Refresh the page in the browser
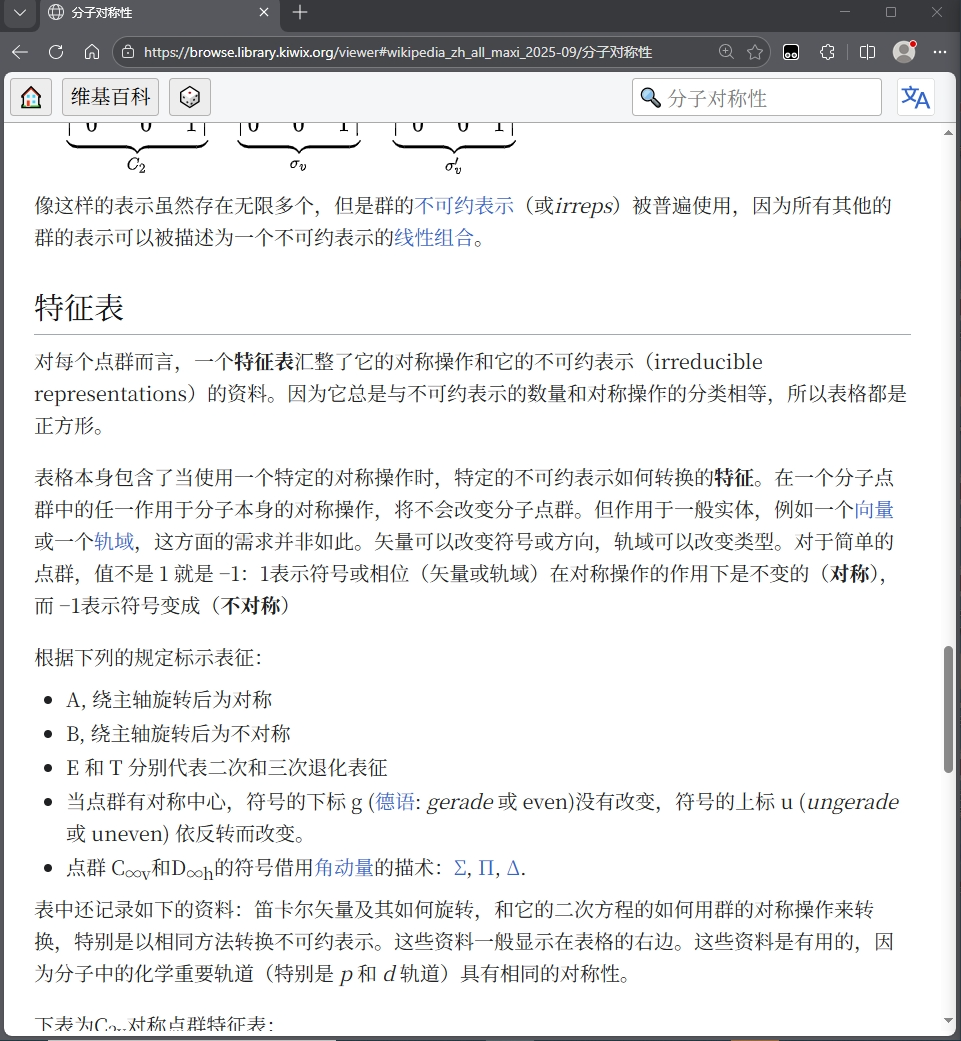 (56, 52)
